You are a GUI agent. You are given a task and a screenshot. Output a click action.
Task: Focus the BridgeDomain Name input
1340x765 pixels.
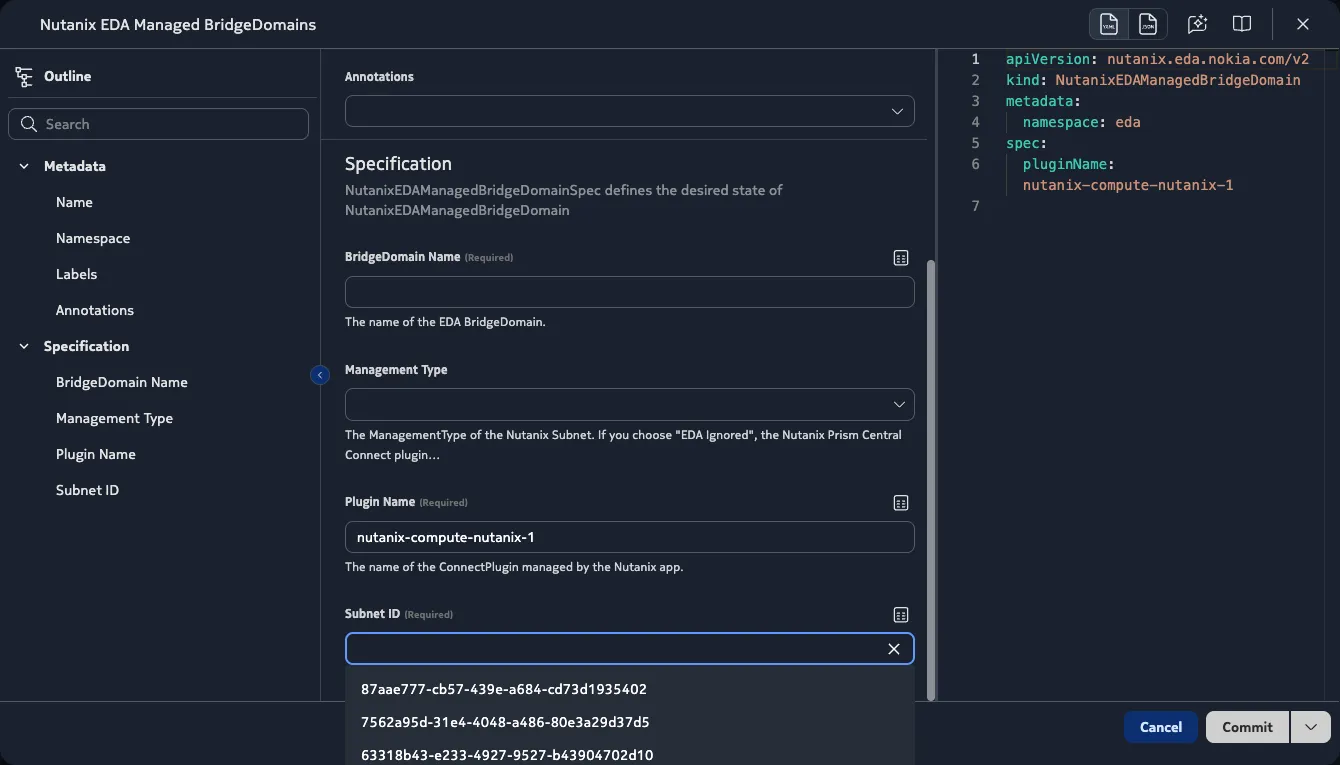(630, 292)
